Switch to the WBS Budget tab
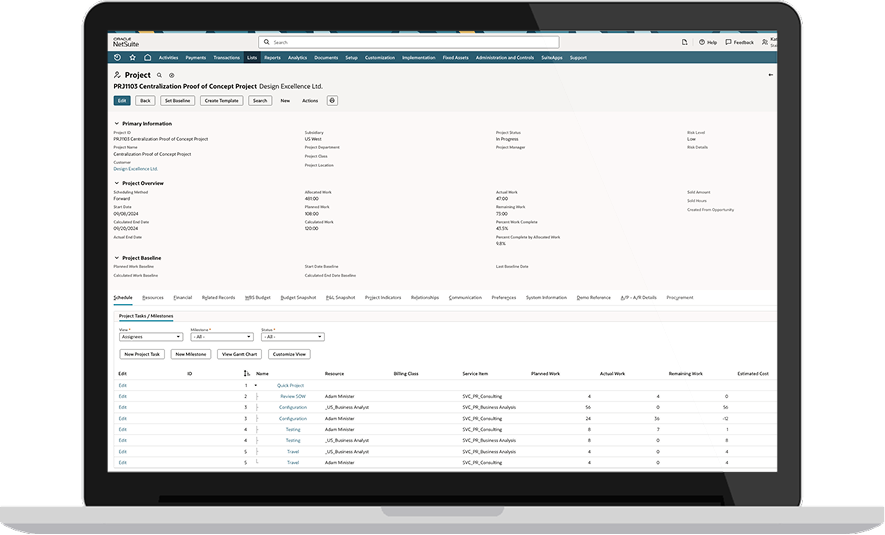The width and height of the screenshot is (885, 535). pos(257,297)
